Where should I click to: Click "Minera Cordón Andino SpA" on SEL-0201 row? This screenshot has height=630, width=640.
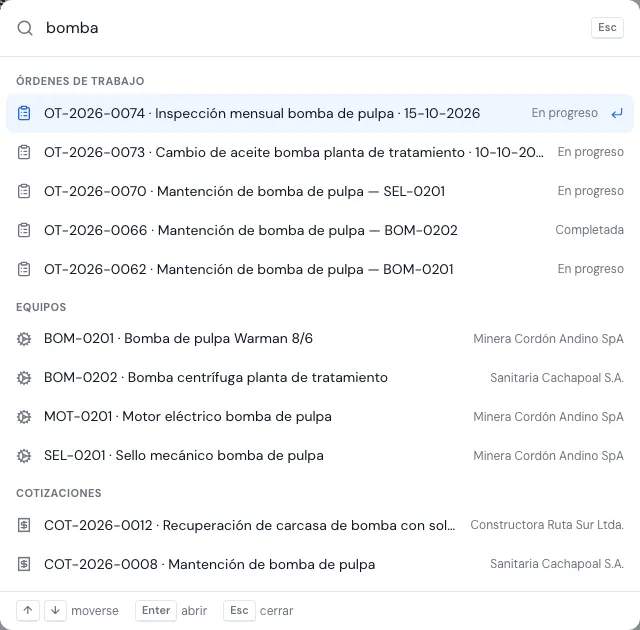pos(548,456)
